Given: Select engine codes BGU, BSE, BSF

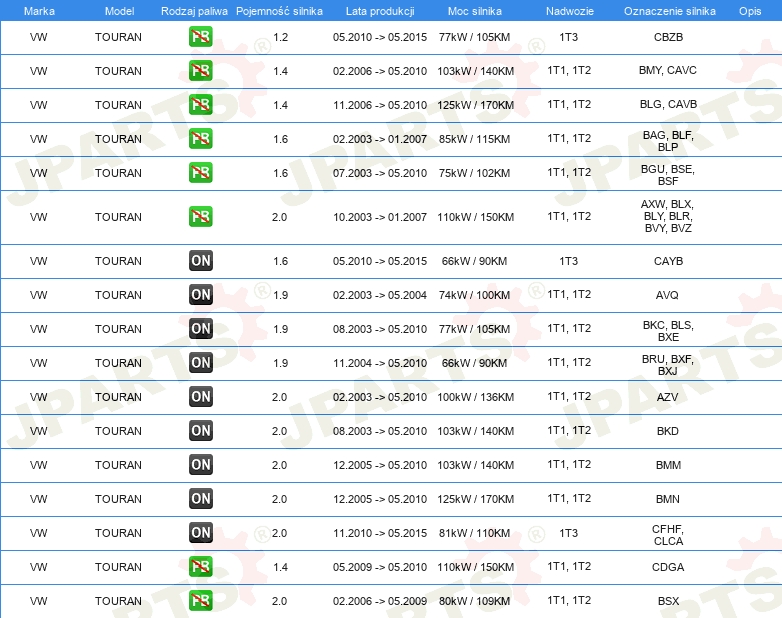Looking at the screenshot, I should (668, 175).
